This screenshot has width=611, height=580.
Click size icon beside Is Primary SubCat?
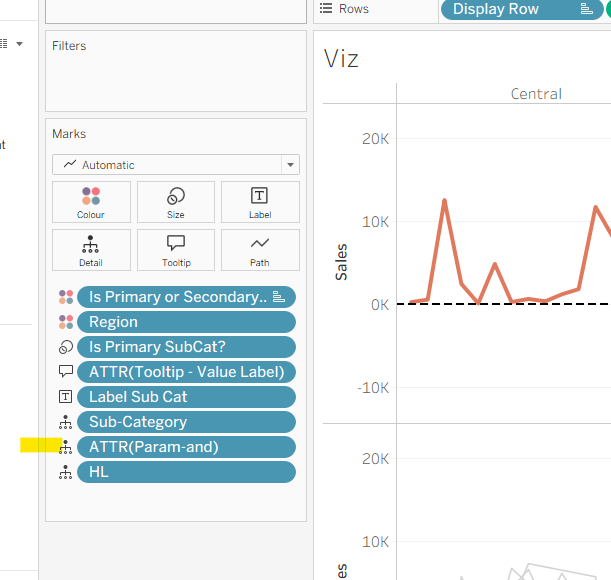[66, 347]
